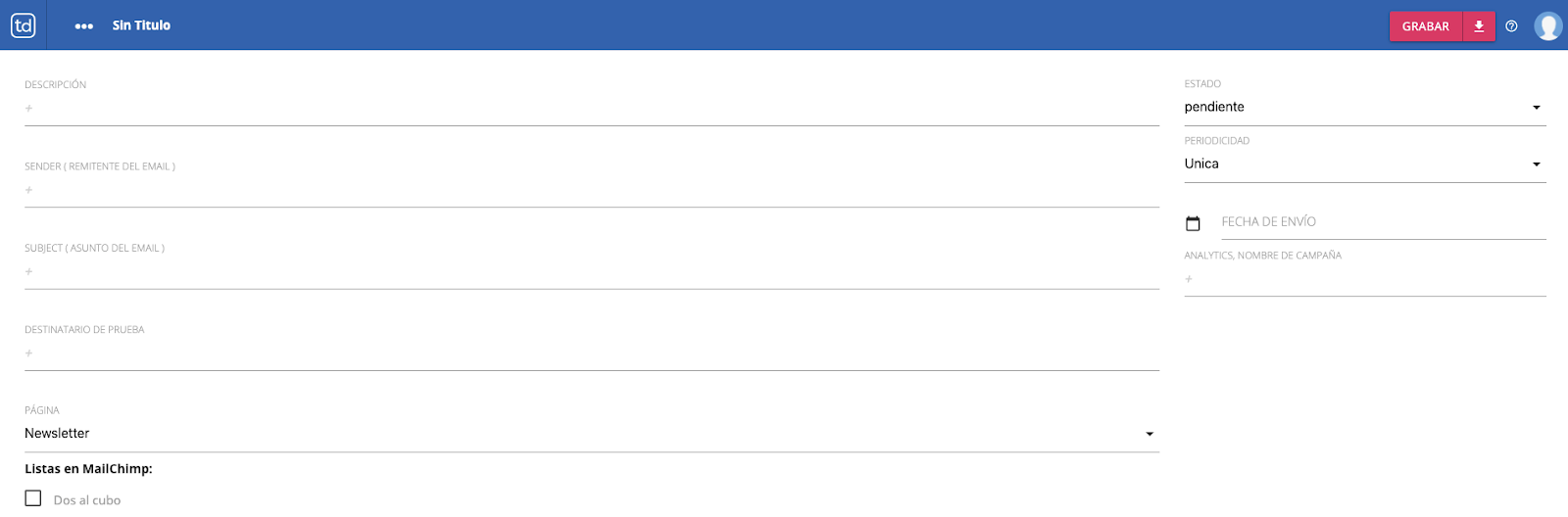Viewport: 1568px width, 517px height.
Task: Click the plus icon under Descripción
Action: coord(29,109)
